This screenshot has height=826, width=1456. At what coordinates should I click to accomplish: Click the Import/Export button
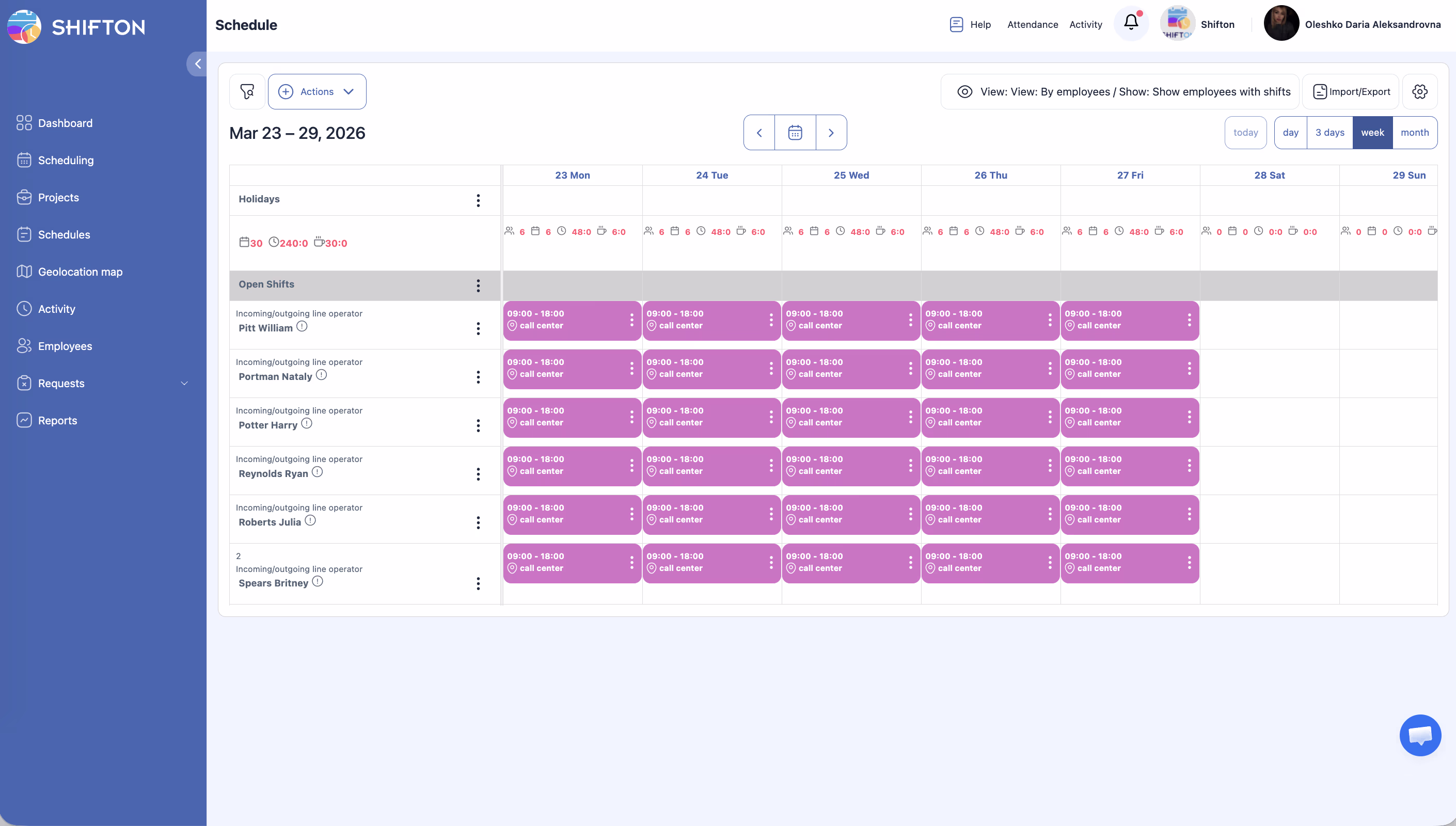(1351, 91)
